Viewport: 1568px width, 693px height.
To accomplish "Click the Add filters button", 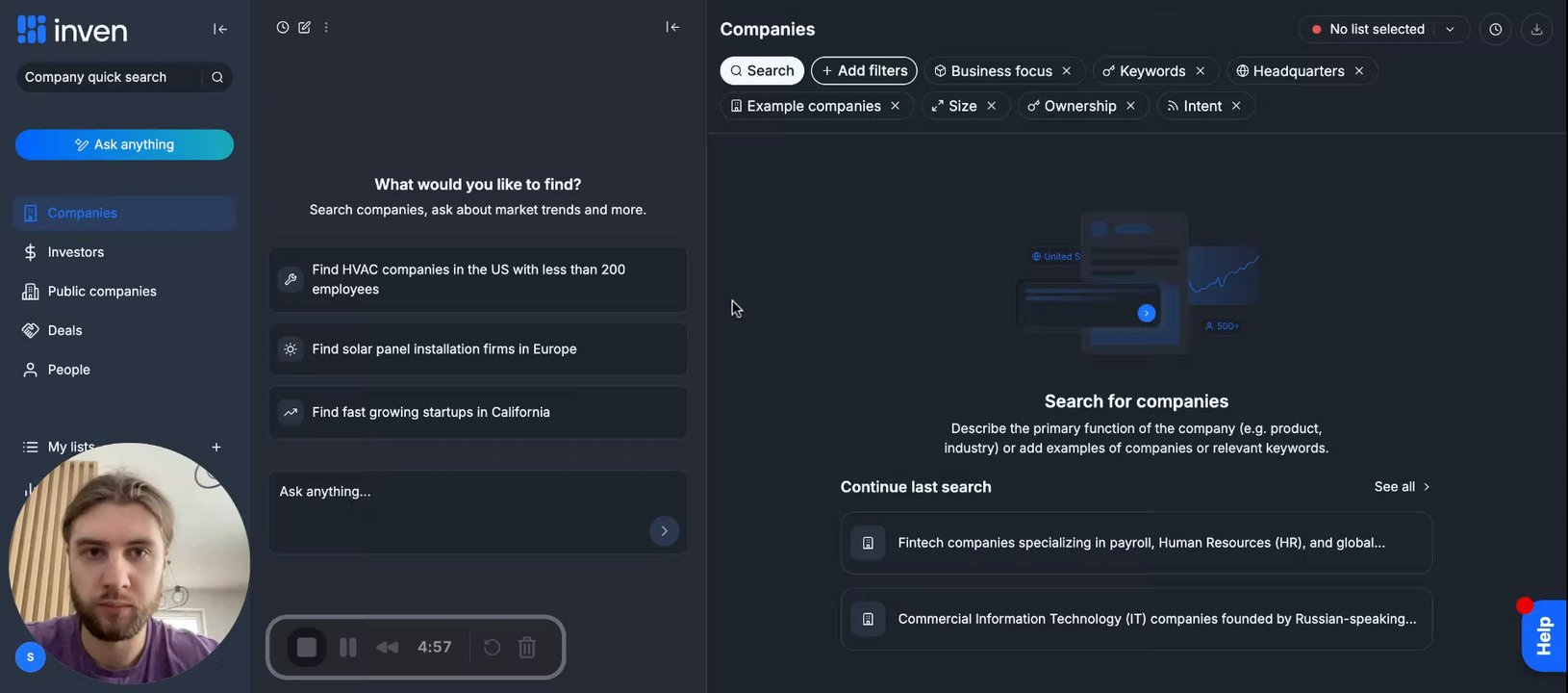I will coord(864,71).
